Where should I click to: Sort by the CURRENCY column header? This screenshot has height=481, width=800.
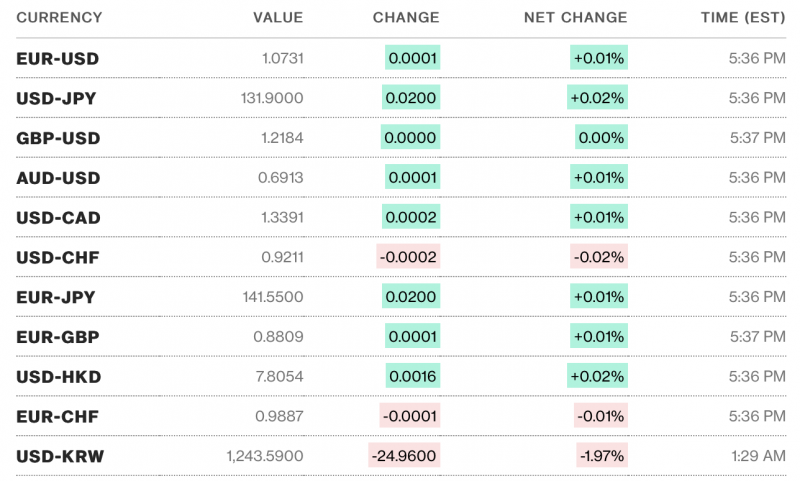point(59,18)
